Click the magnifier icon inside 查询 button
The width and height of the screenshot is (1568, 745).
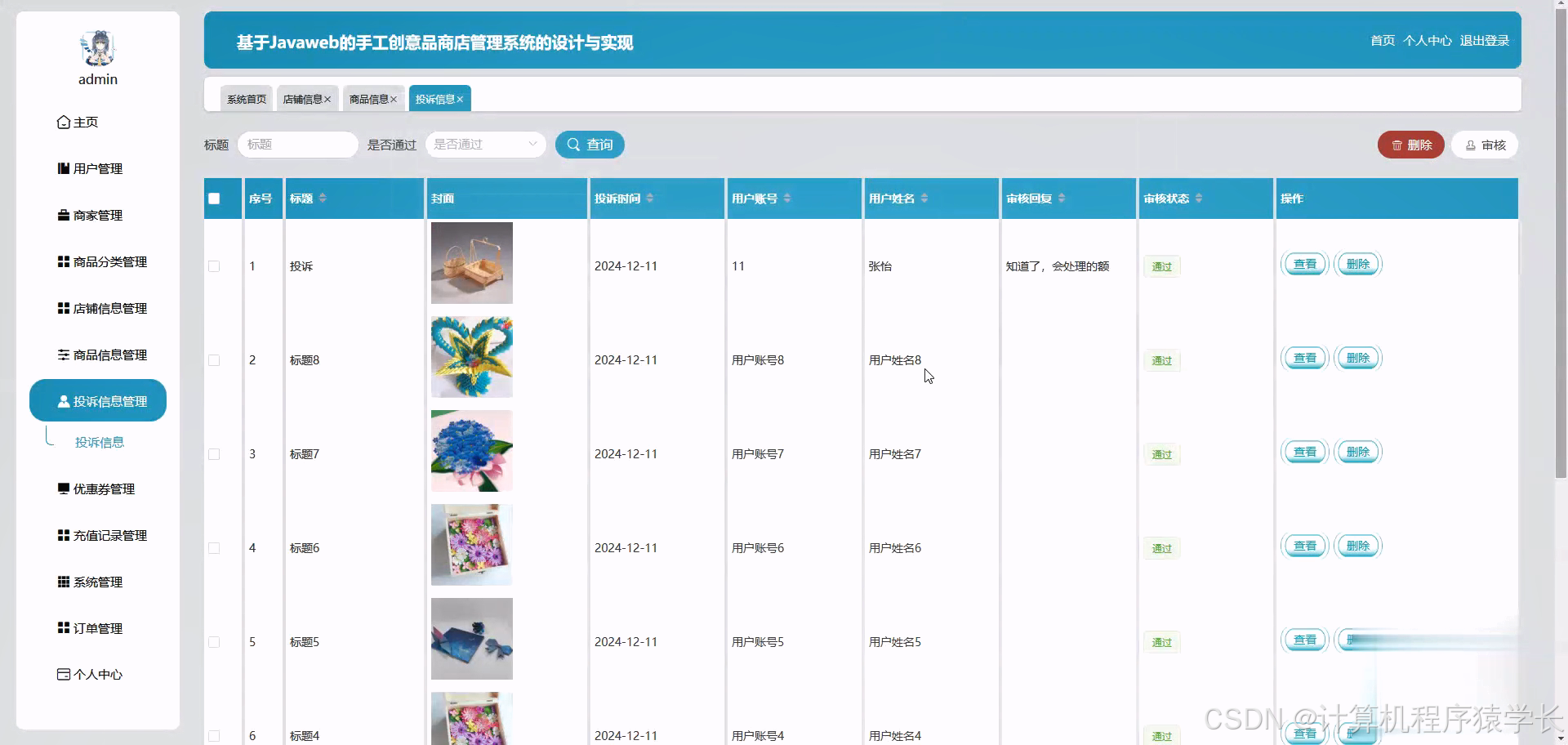pos(573,144)
